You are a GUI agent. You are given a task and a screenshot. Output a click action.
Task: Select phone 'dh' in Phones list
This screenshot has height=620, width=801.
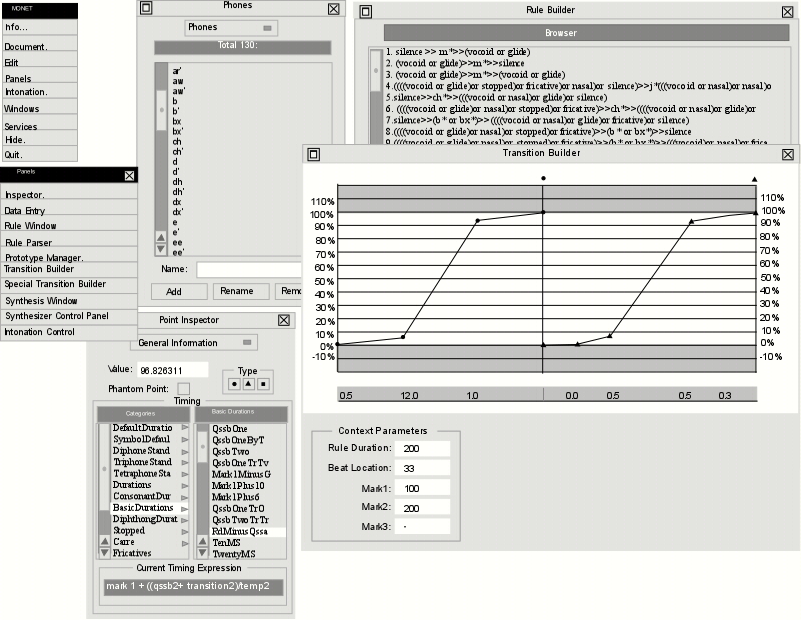(x=177, y=182)
